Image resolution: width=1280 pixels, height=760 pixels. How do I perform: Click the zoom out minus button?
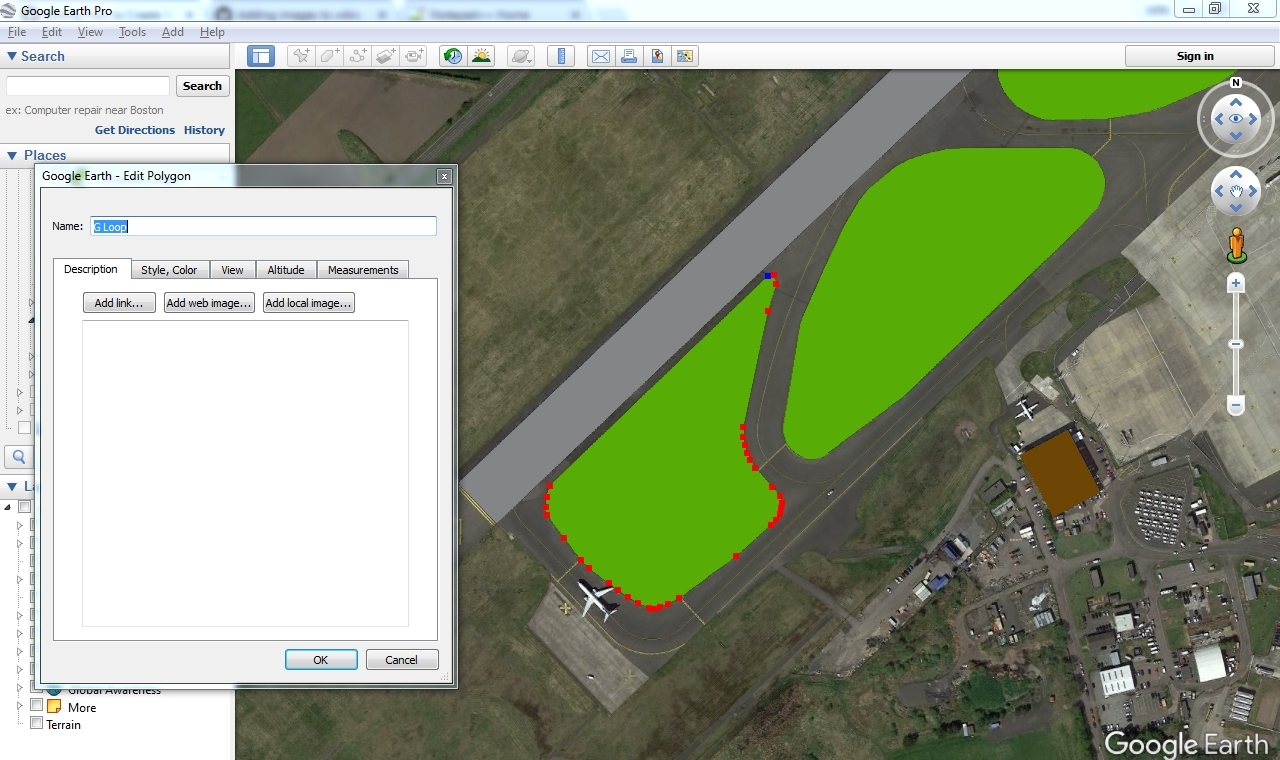click(1236, 406)
